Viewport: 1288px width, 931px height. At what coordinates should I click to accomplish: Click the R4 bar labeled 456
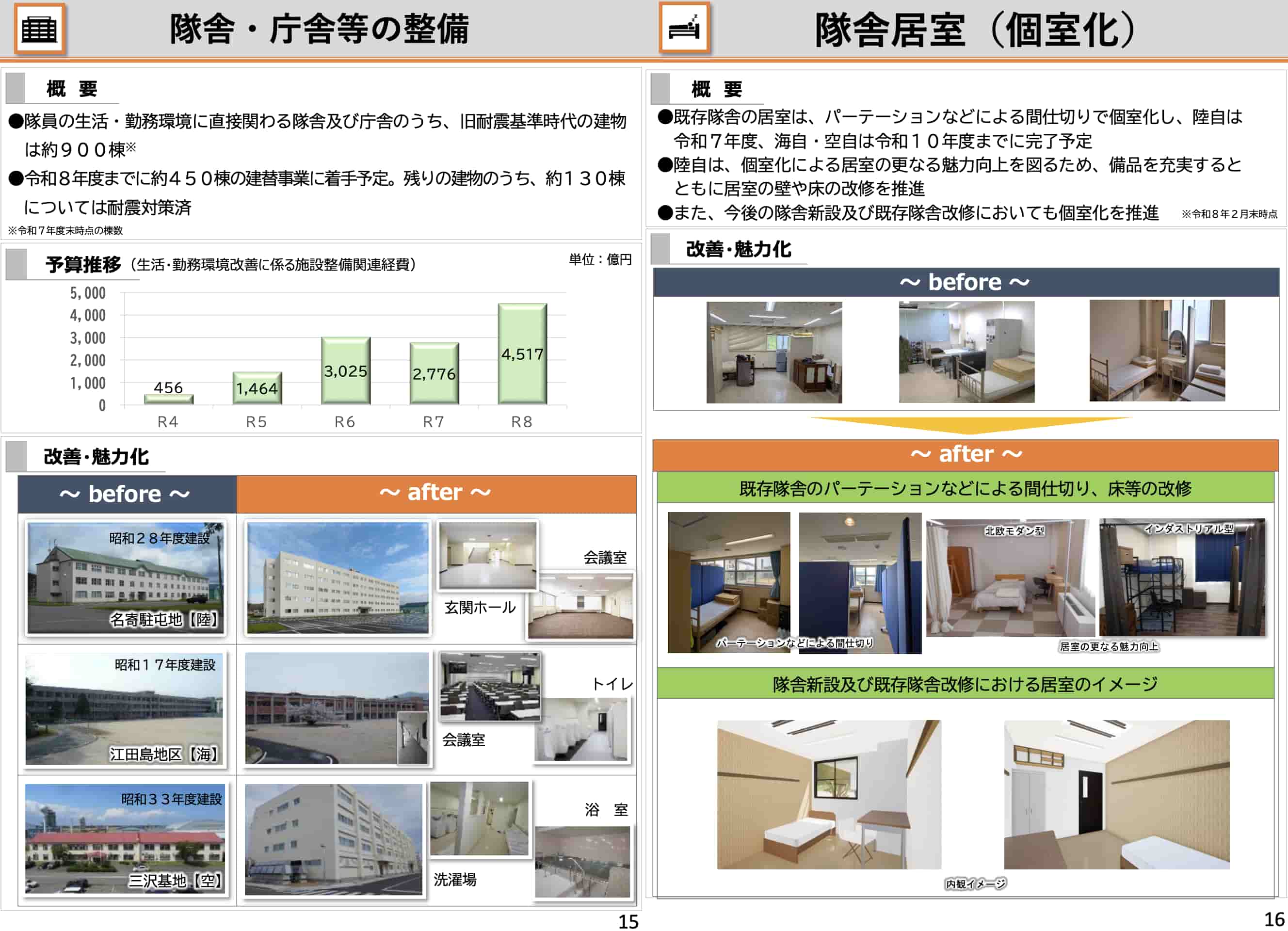pyautogui.click(x=169, y=399)
